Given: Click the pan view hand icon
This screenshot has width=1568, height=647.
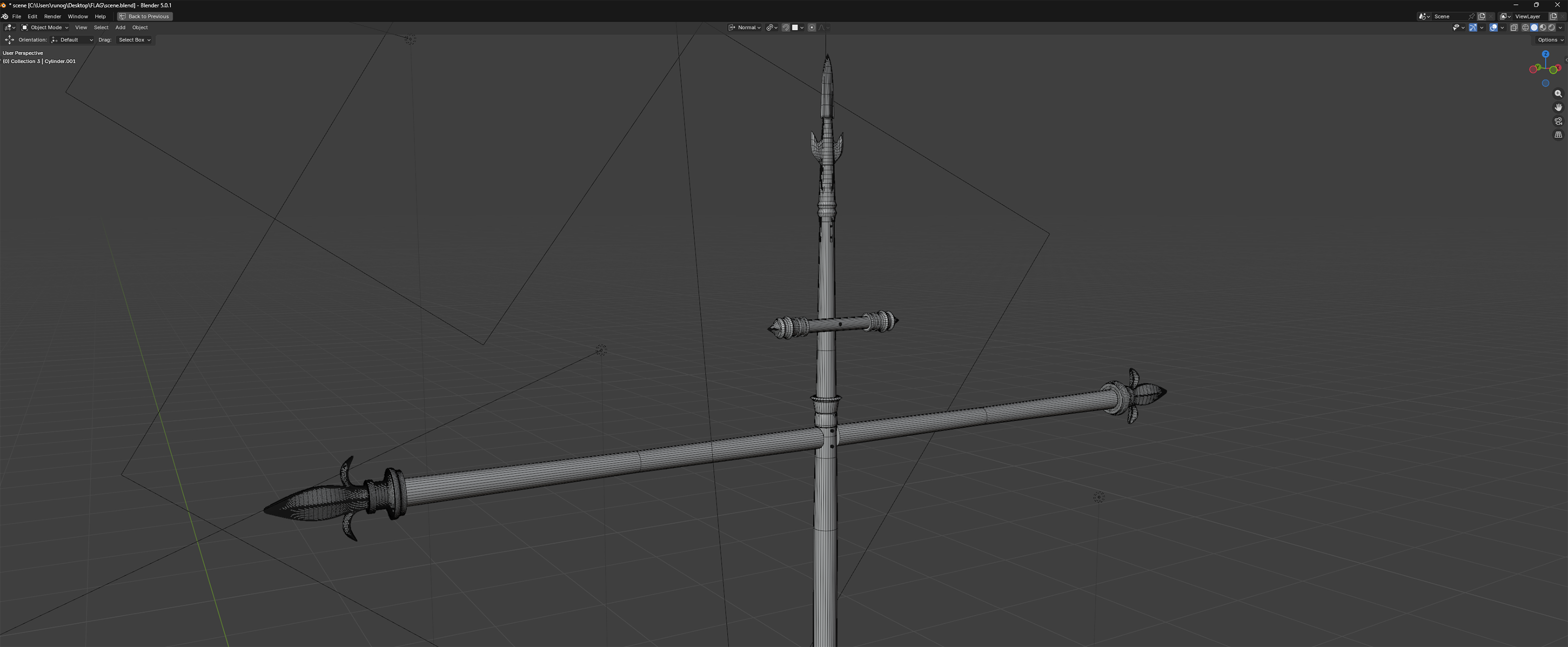Looking at the screenshot, I should (x=1558, y=107).
